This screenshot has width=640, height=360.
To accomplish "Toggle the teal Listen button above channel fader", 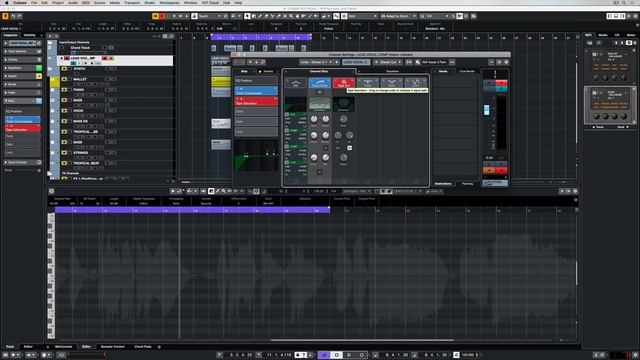I will click(501, 89).
